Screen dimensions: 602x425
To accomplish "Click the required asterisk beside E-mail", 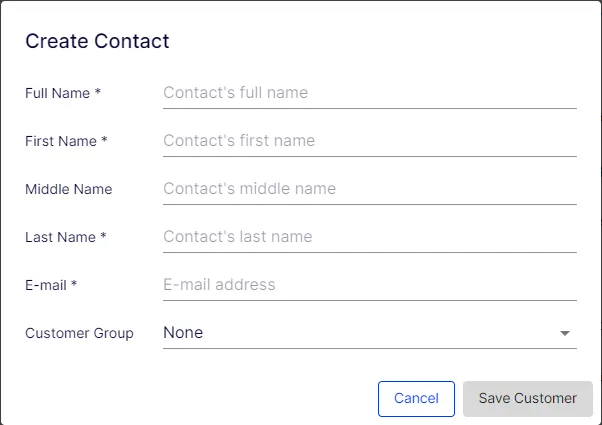I will (x=74, y=284).
